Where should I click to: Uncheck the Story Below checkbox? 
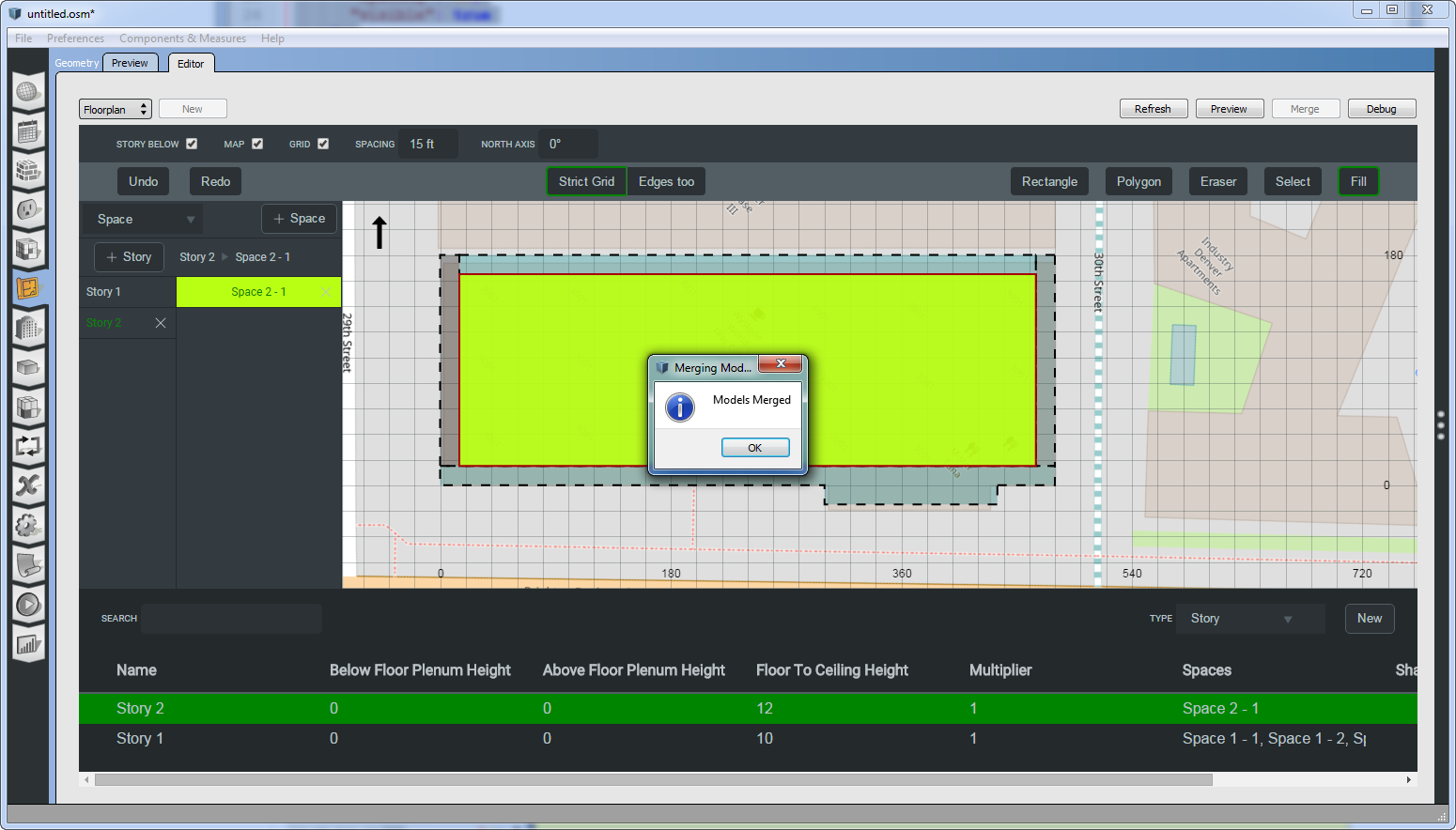coord(192,144)
